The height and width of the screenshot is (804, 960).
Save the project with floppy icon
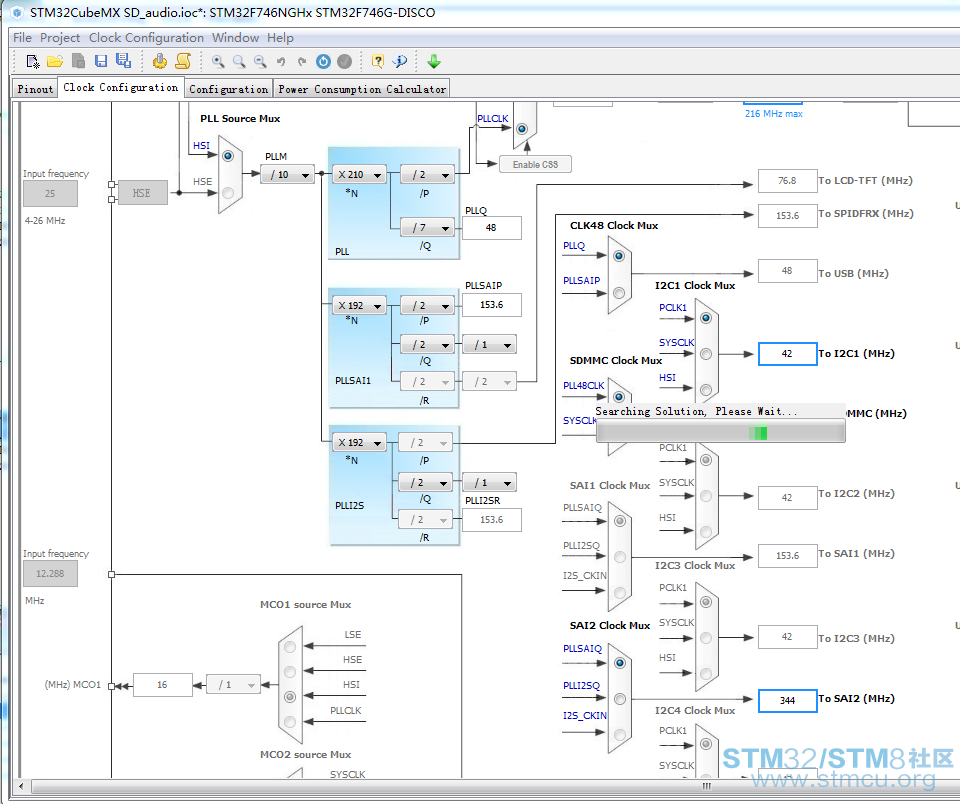[101, 61]
